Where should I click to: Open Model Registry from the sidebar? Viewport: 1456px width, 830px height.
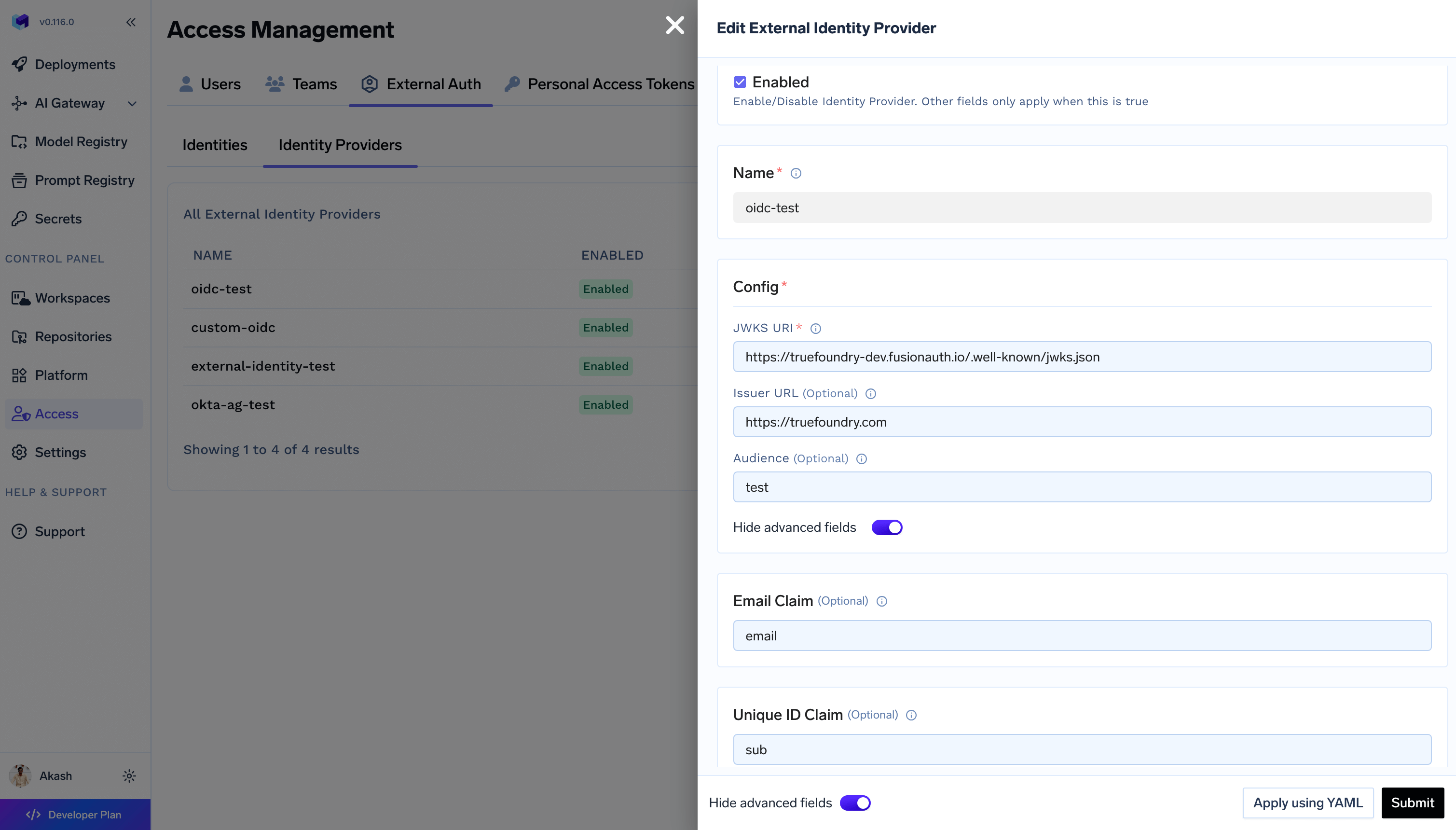[x=81, y=141]
